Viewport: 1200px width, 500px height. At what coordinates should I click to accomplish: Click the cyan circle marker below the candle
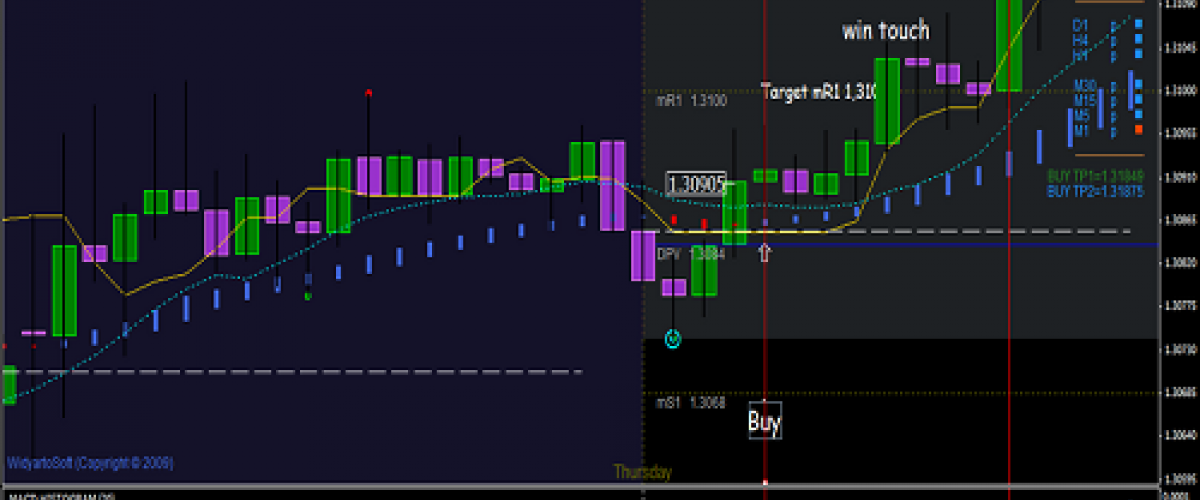click(x=674, y=340)
